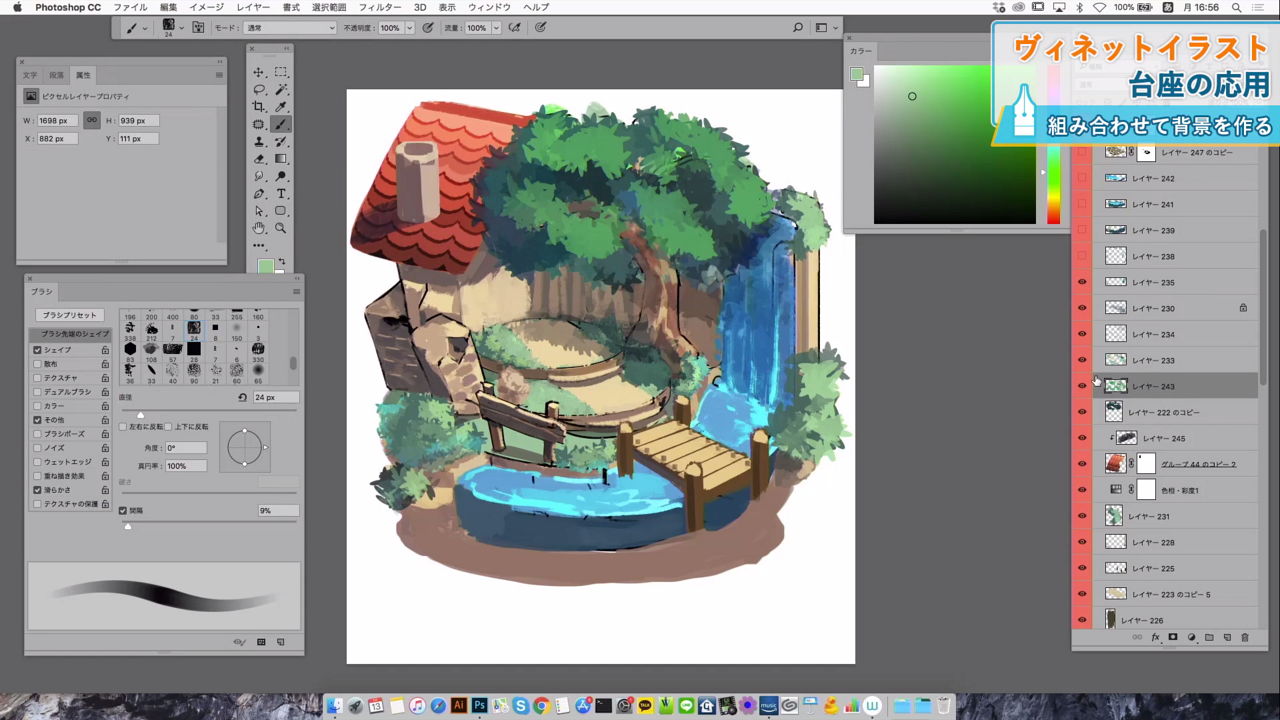
Task: Select the Eyedropper tool
Action: 281,107
